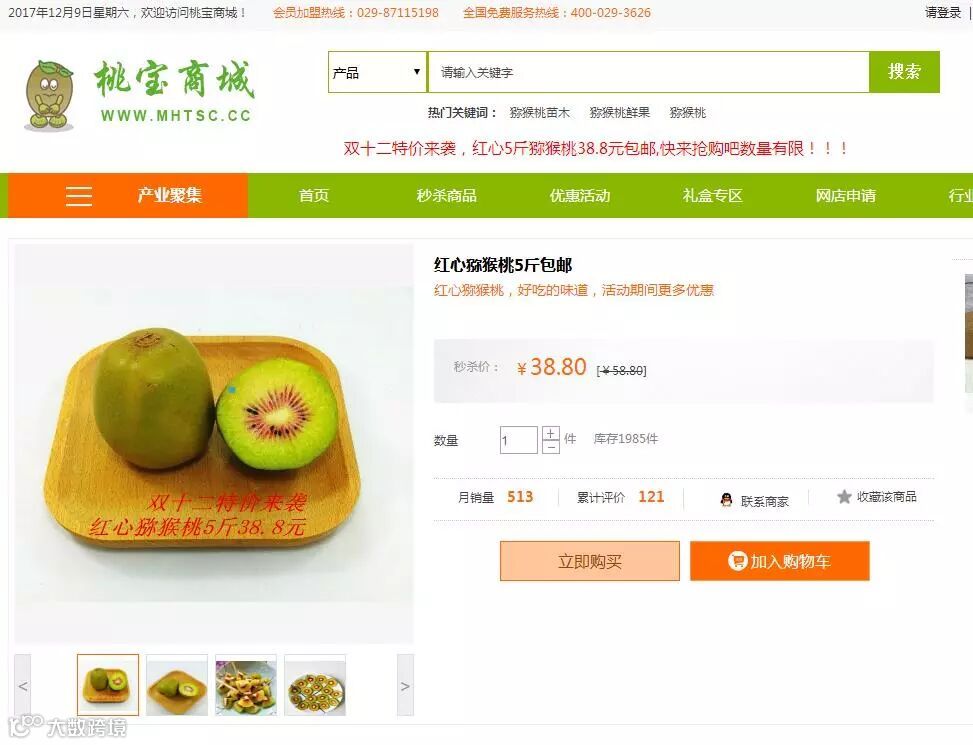973x745 pixels.
Task: Focus the 请输入关键字 search field
Action: pos(648,73)
